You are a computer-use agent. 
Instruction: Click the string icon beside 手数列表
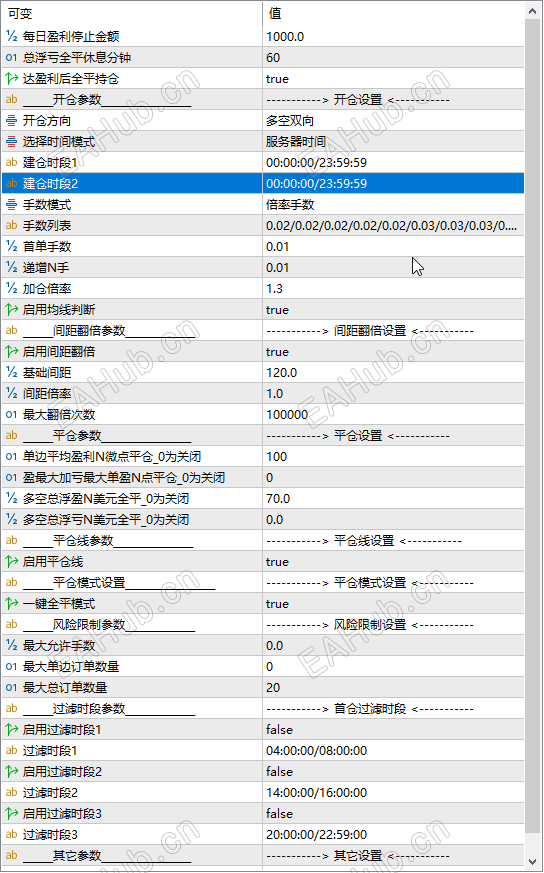11,225
